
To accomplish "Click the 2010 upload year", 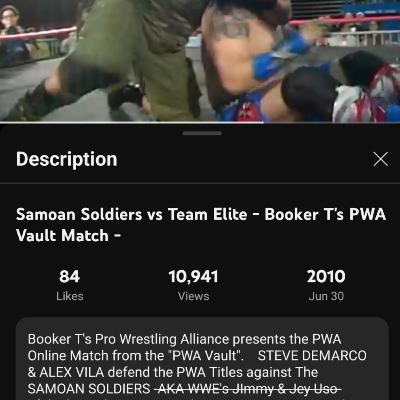I will [326, 276].
